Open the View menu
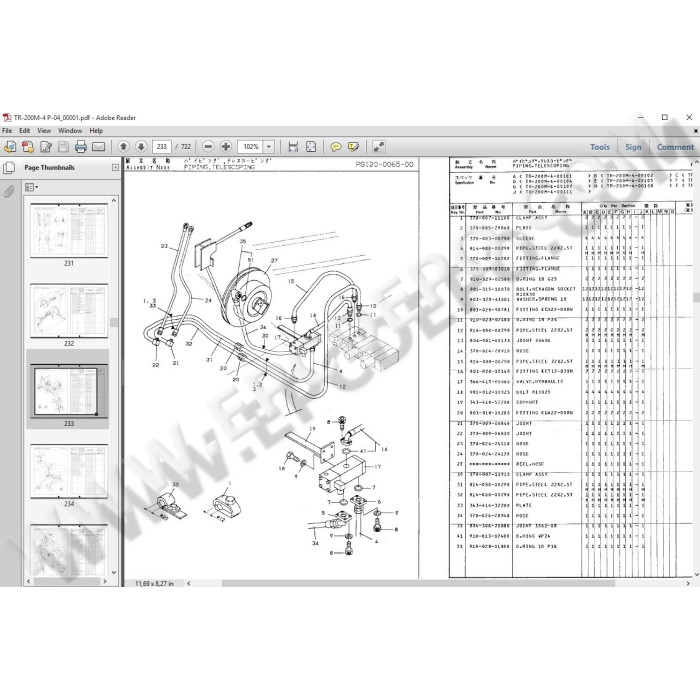 44,131
